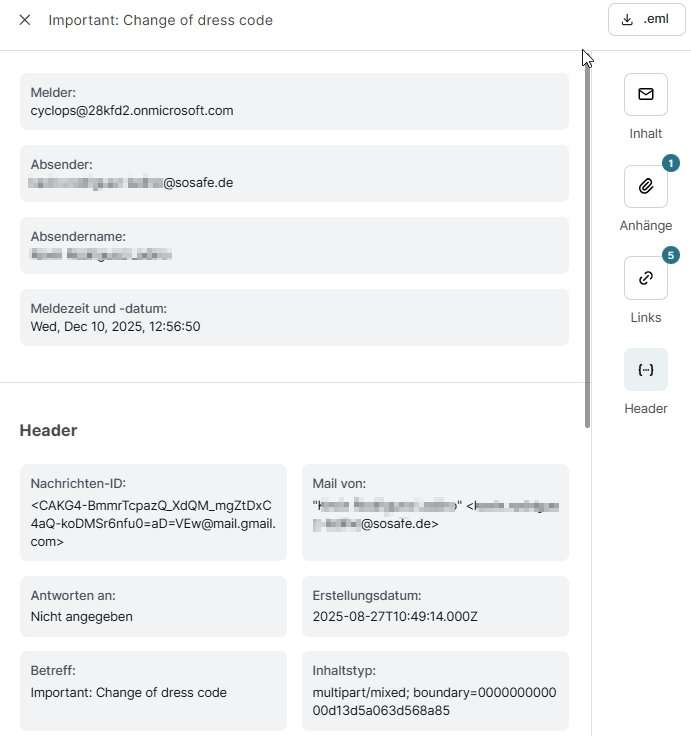Image resolution: width=691 pixels, height=736 pixels.
Task: Select the Header curly-braces icon
Action: coord(646,370)
